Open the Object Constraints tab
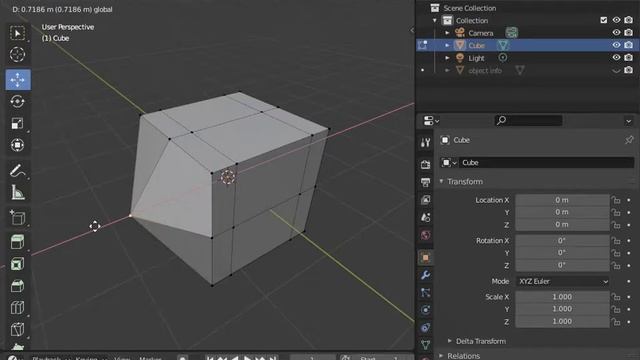640x360 pixels. [425, 327]
